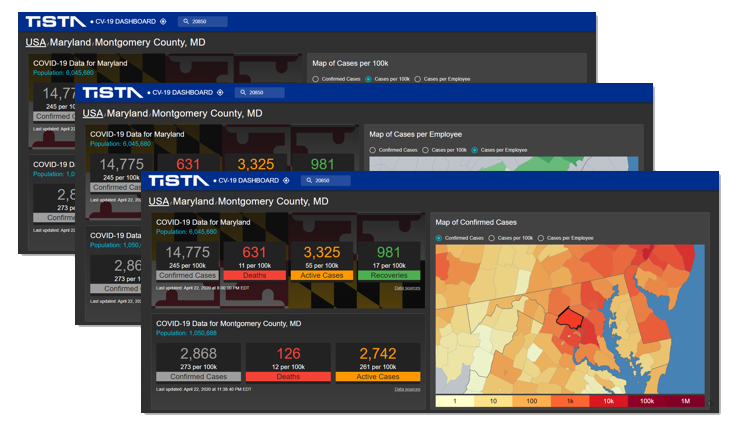
Task: Click Maryland Recoveries 981 card in front window
Action: pos(389,261)
